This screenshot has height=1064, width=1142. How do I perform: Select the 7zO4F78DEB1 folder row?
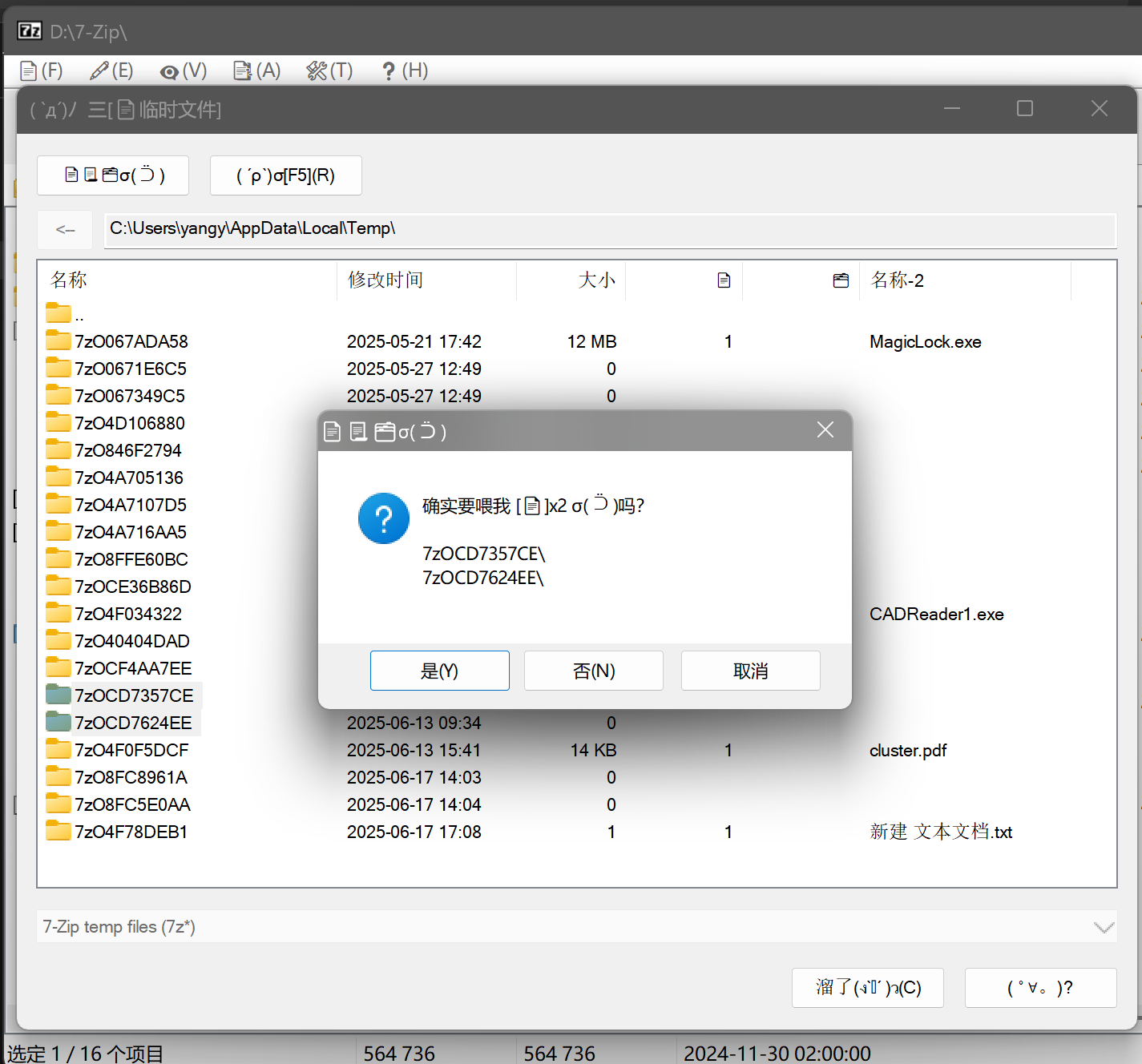pyautogui.click(x=131, y=832)
